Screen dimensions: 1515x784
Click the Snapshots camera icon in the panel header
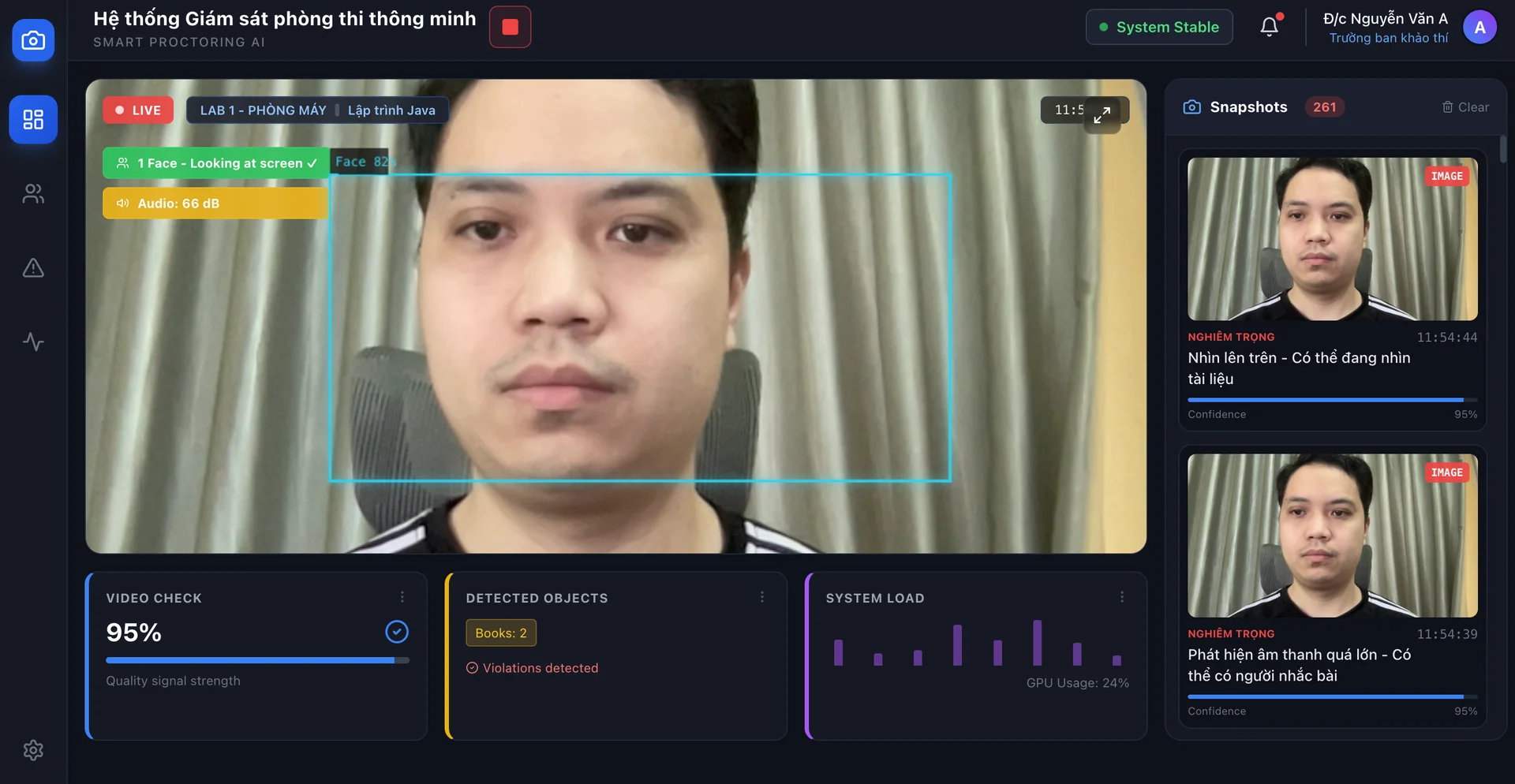point(1191,106)
